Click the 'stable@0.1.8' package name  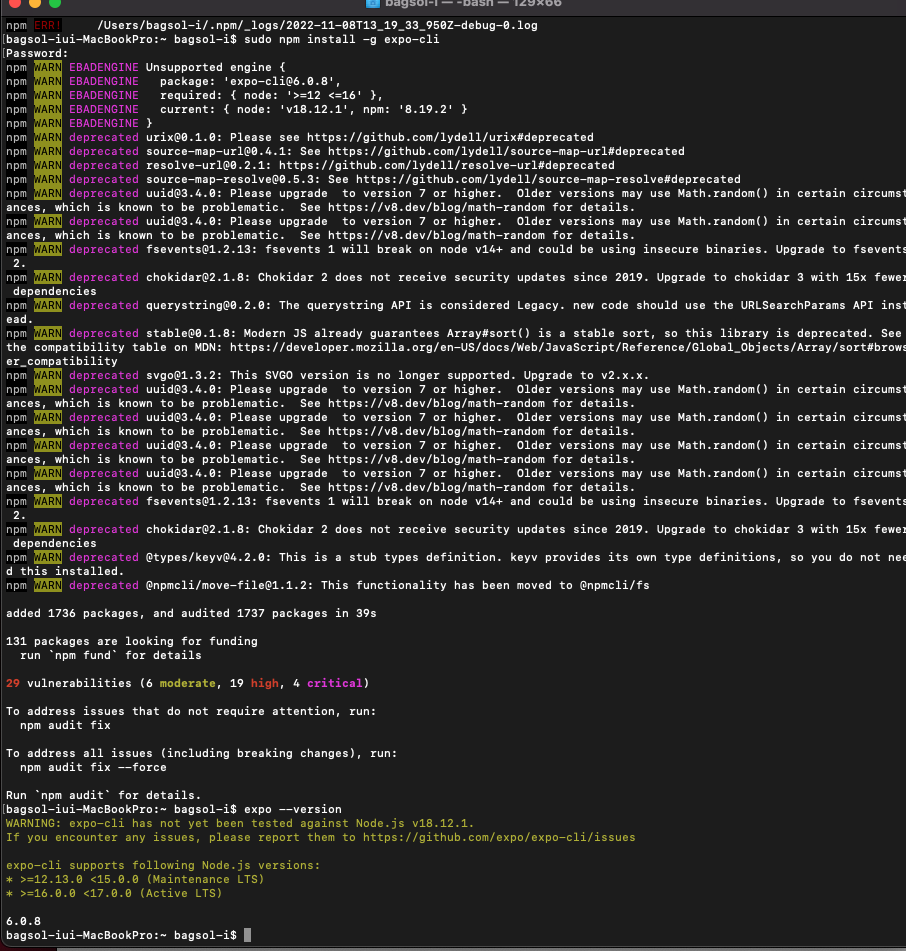pos(191,333)
